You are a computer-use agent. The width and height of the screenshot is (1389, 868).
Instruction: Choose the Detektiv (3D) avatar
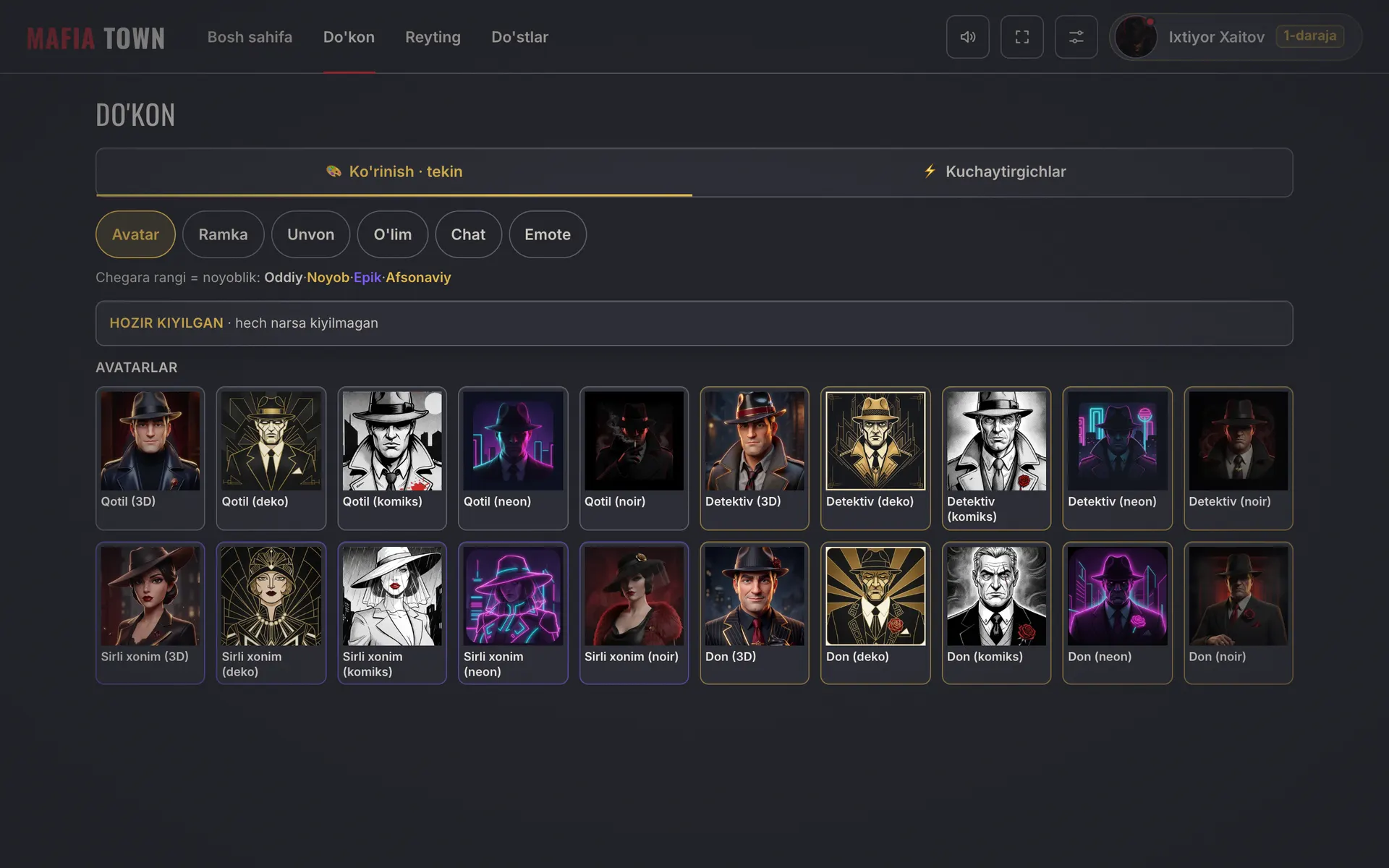pos(755,458)
